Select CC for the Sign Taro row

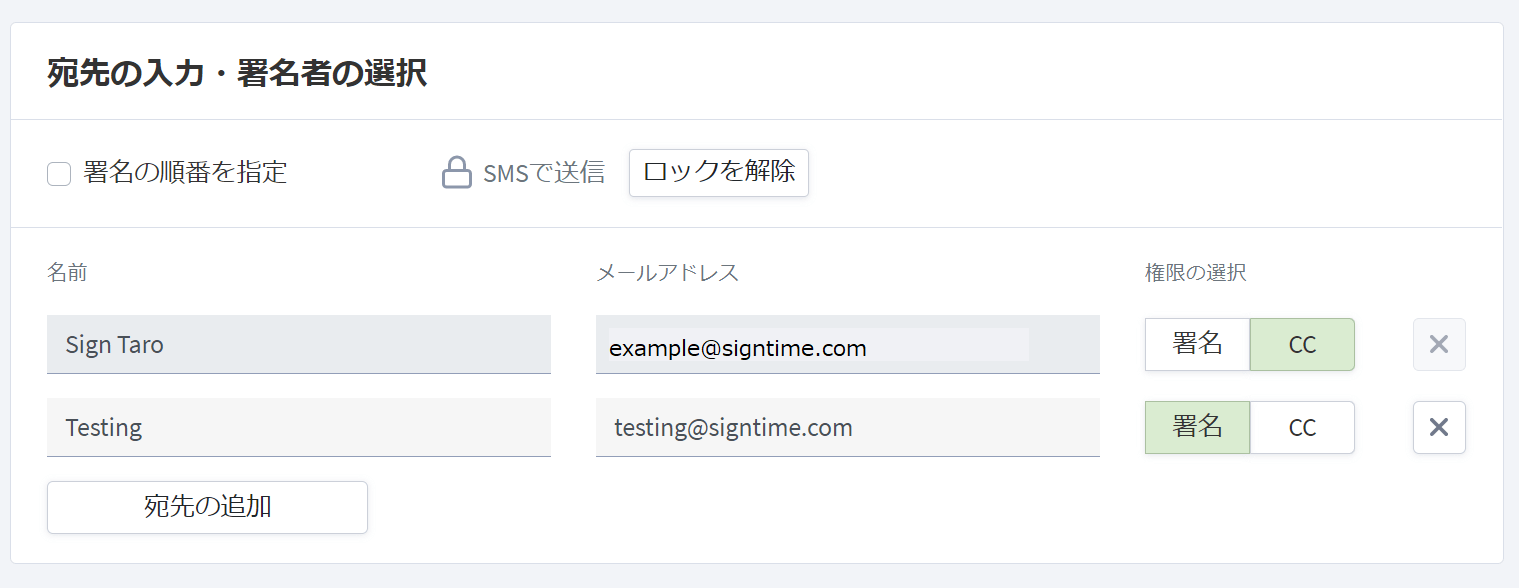click(x=1302, y=345)
